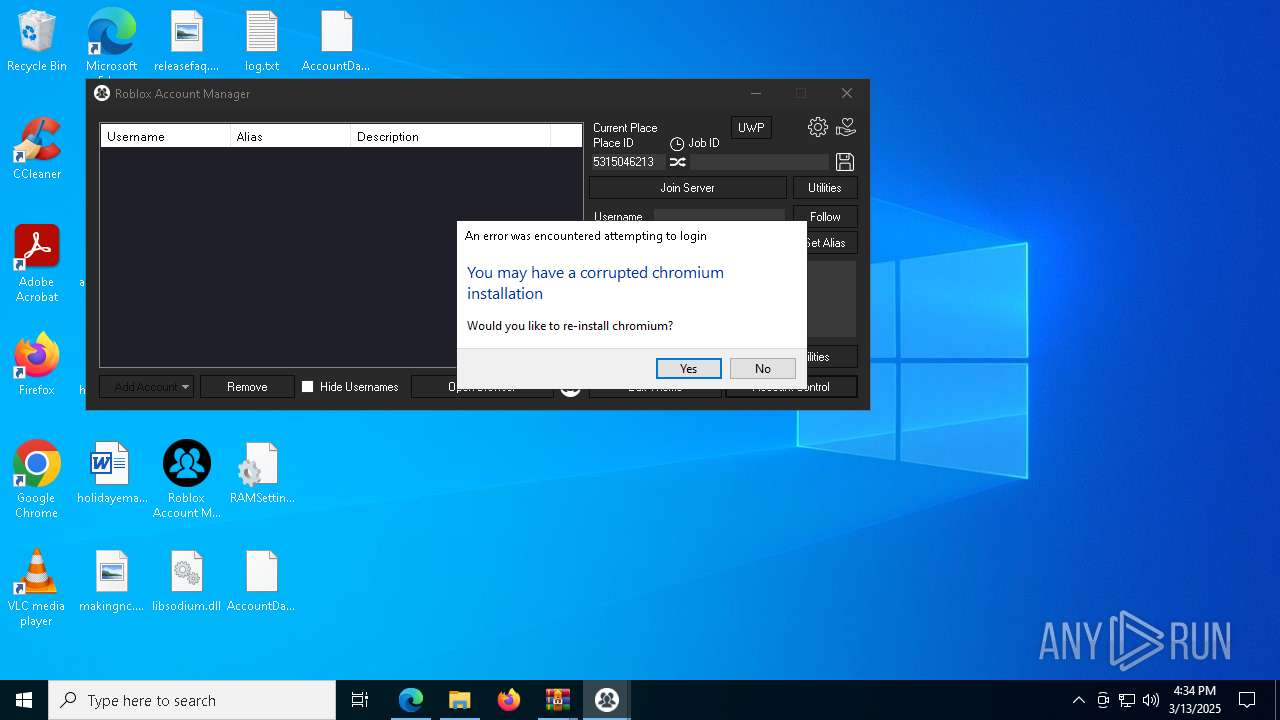The height and width of the screenshot is (720, 1280).
Task: Open Google Chrome desktop shortcut
Action: (37, 480)
